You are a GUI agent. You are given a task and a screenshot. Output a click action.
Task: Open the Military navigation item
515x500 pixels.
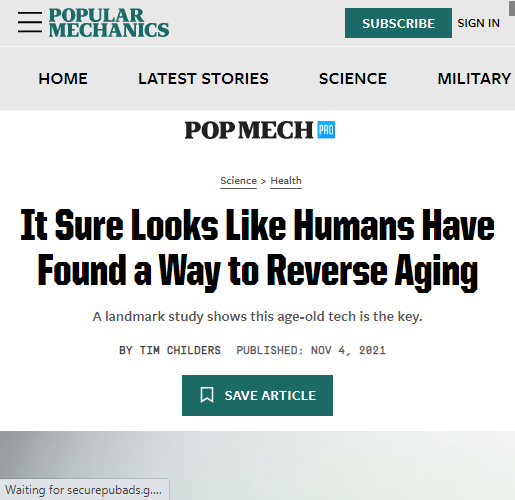tap(474, 79)
